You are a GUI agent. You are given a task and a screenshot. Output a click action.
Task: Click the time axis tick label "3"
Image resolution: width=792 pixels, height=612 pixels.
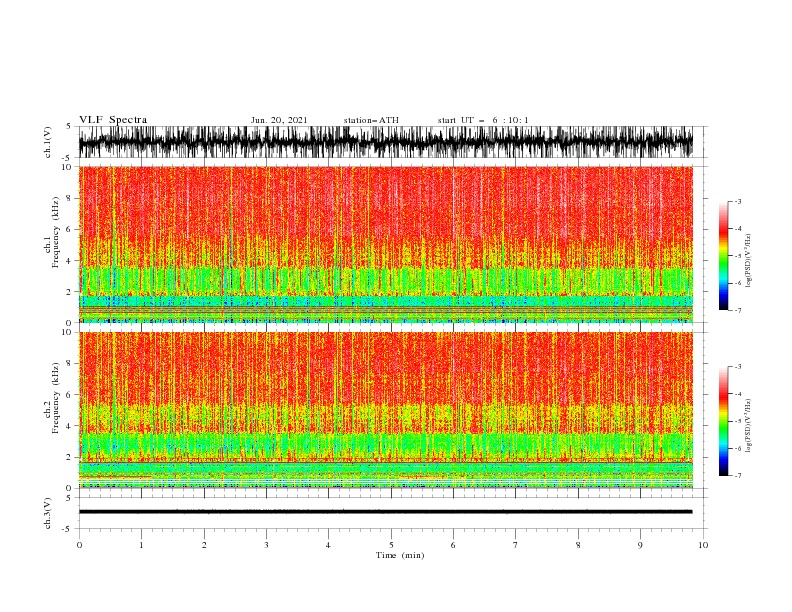[266, 545]
